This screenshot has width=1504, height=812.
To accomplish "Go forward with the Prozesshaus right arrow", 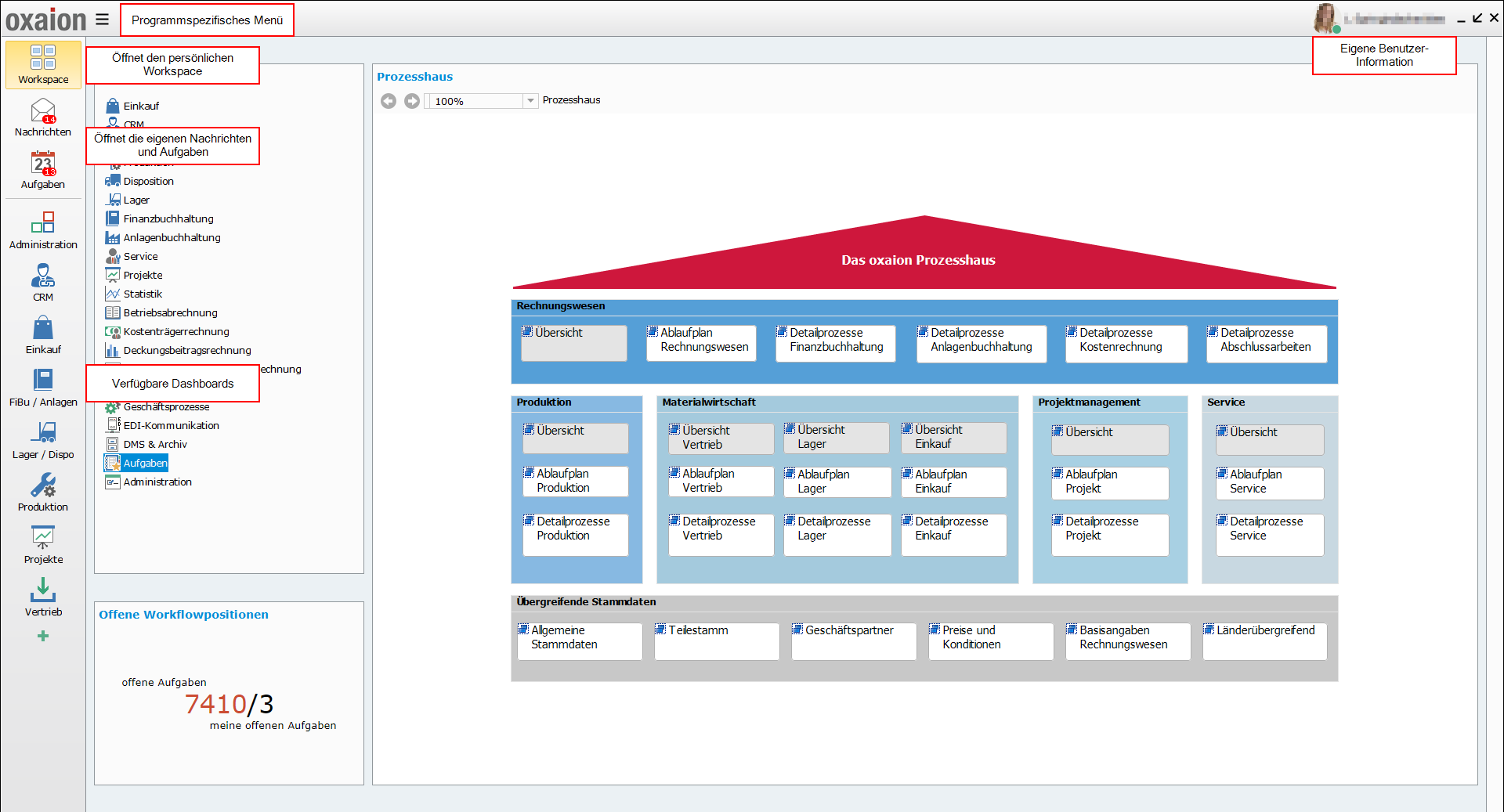I will (412, 101).
